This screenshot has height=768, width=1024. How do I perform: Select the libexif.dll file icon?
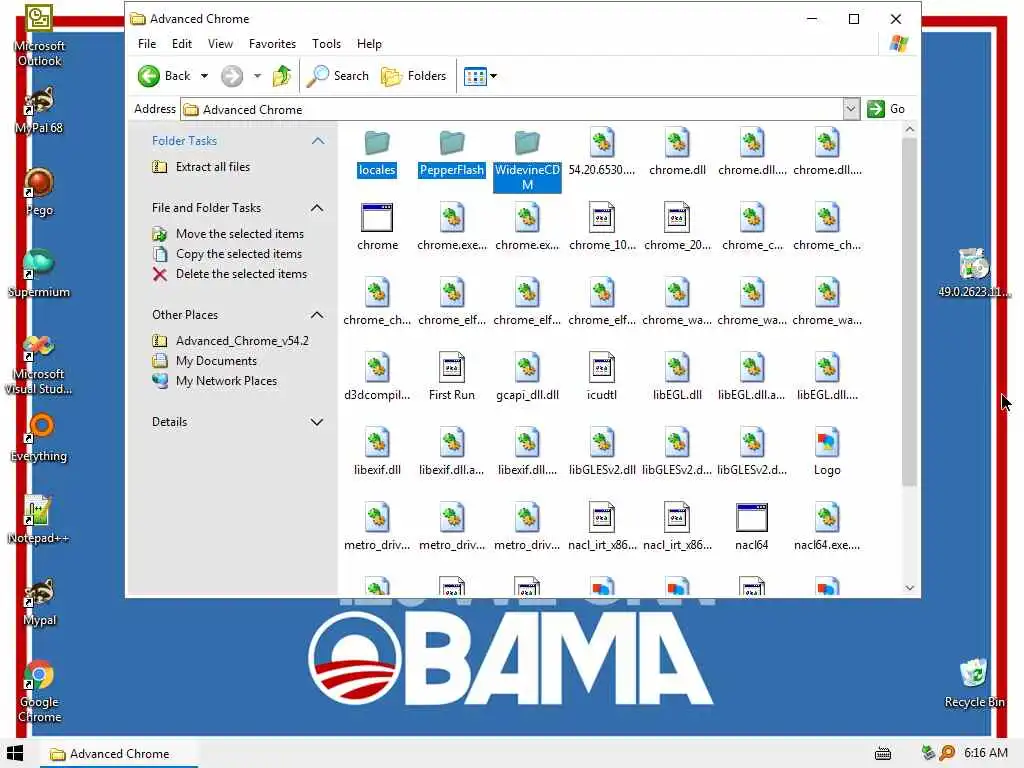(x=377, y=442)
